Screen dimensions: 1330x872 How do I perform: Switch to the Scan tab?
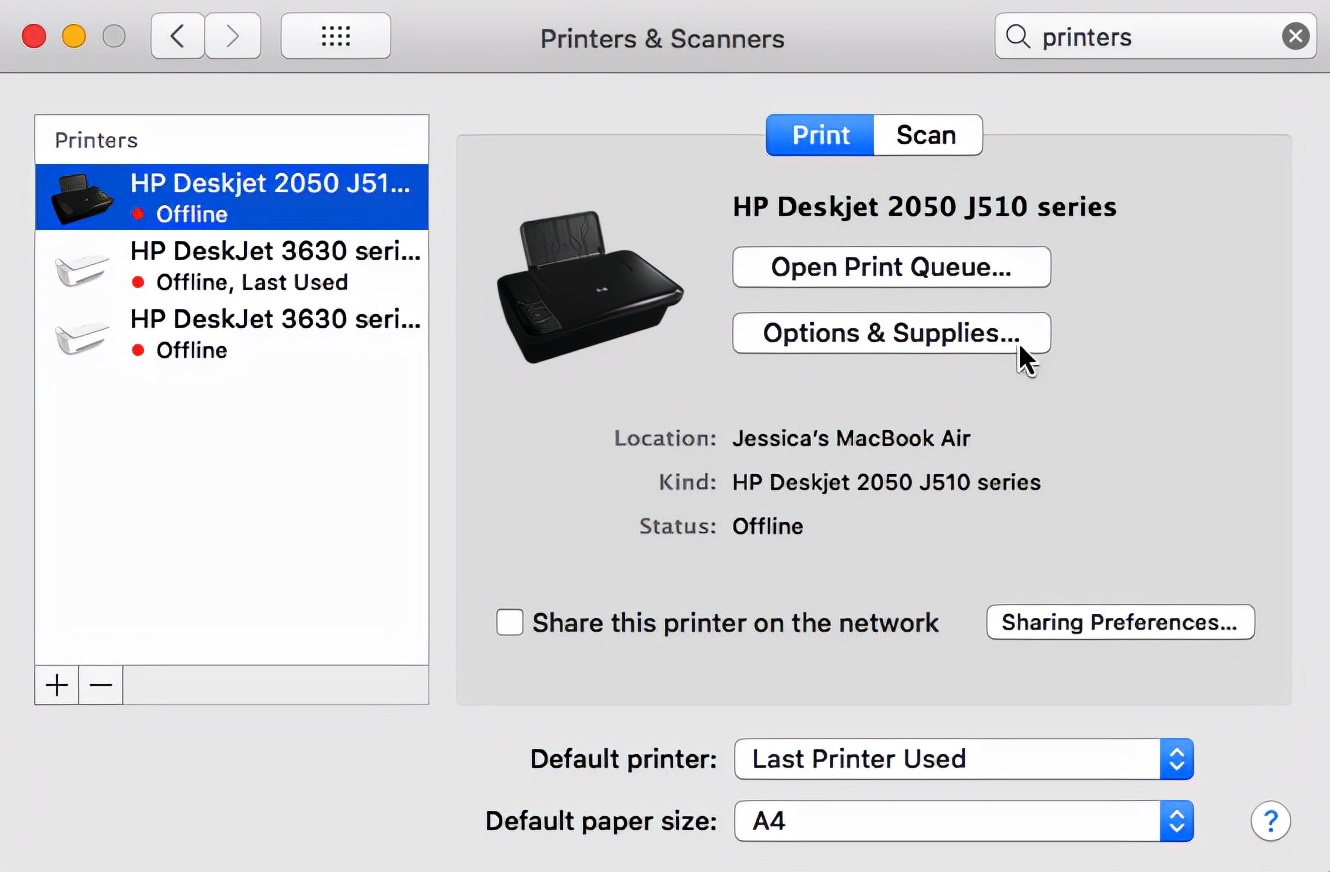[x=926, y=135]
